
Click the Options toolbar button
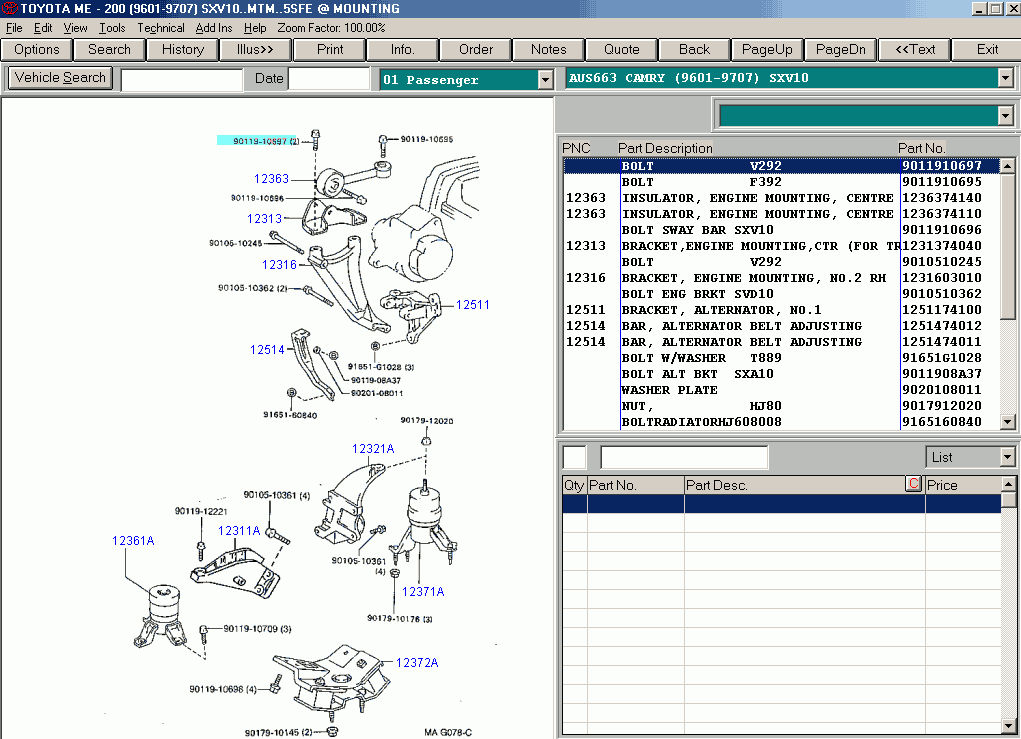(36, 49)
